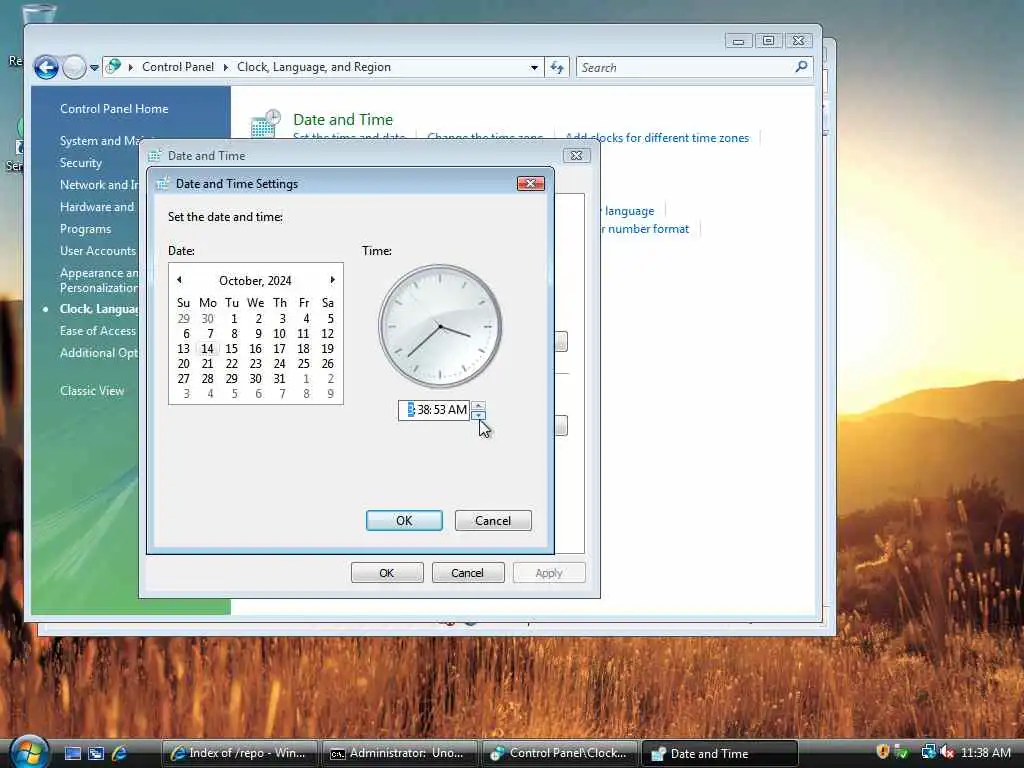Screen dimensions: 1024x768
Task: Open the recent pages dropdown arrow
Action: 94,67
